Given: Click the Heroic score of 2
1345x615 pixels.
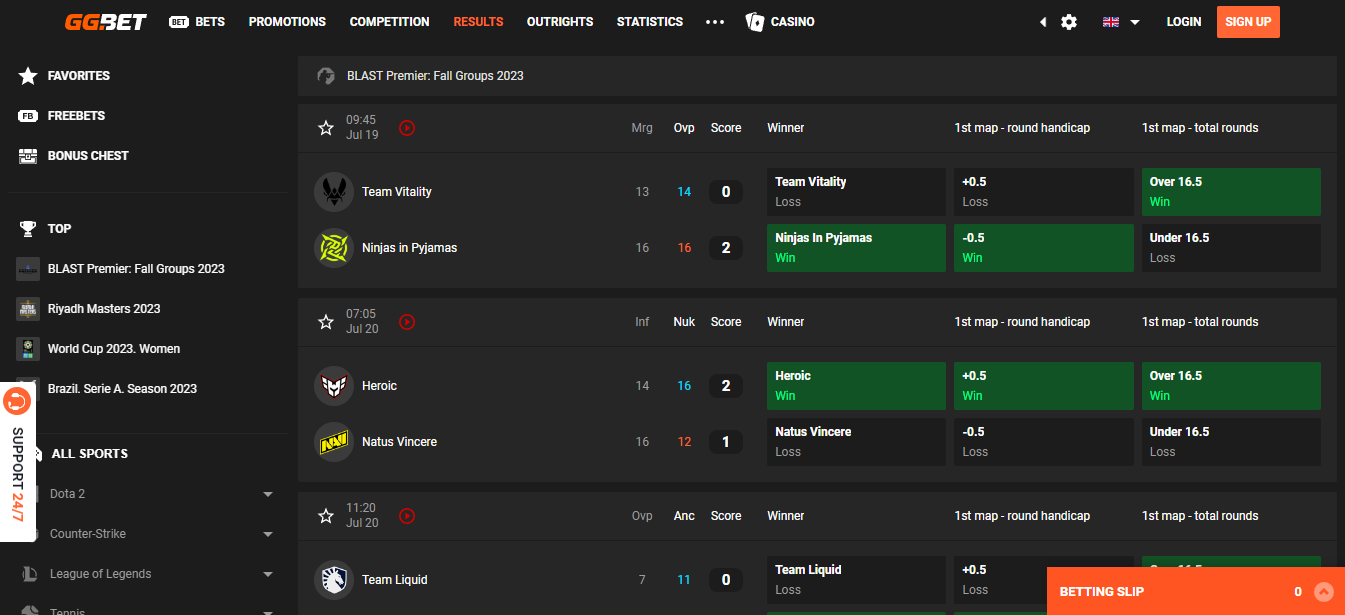Looking at the screenshot, I should click(726, 386).
